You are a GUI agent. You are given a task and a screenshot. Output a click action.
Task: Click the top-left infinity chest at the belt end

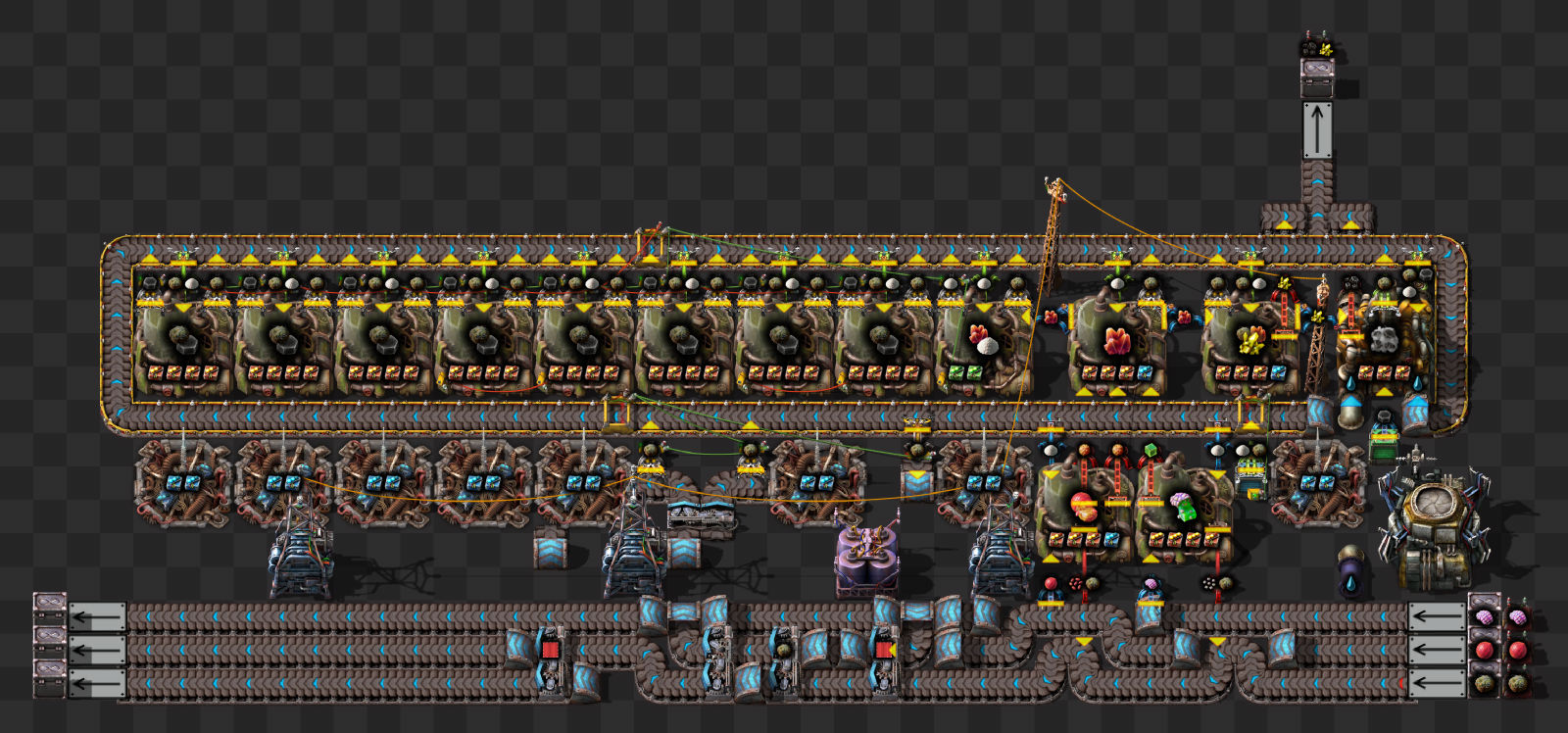coord(49,611)
